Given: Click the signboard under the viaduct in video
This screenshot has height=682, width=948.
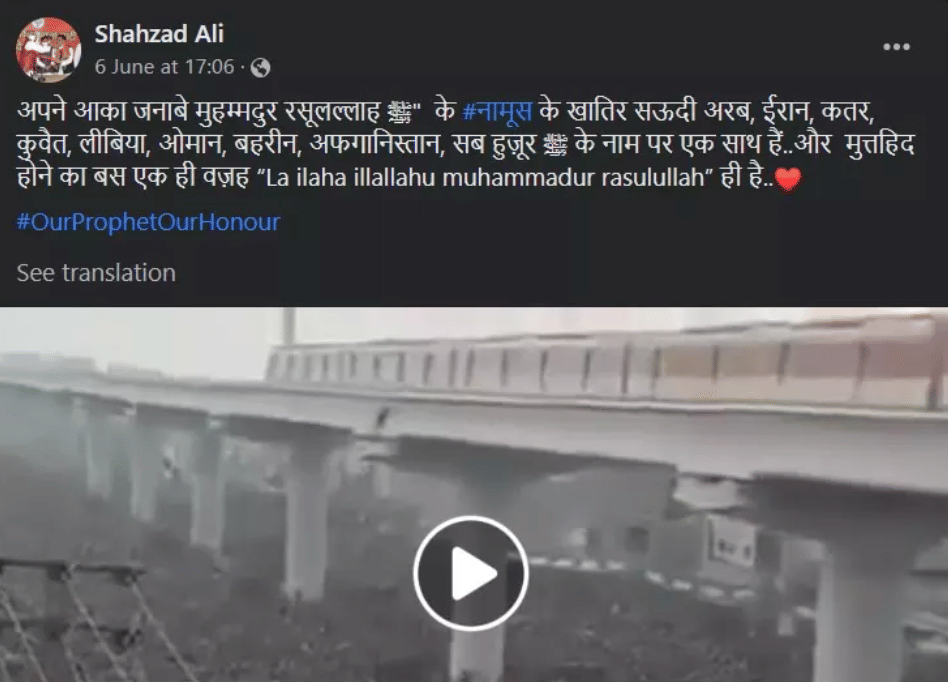Looking at the screenshot, I should coord(731,541).
